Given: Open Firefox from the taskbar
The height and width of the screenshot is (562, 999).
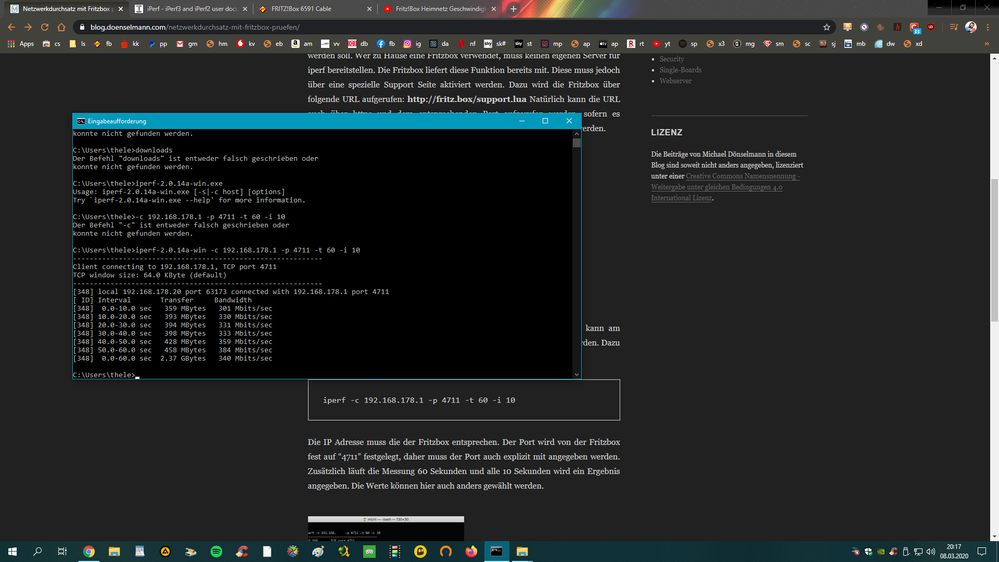Looking at the screenshot, I should 471,551.
